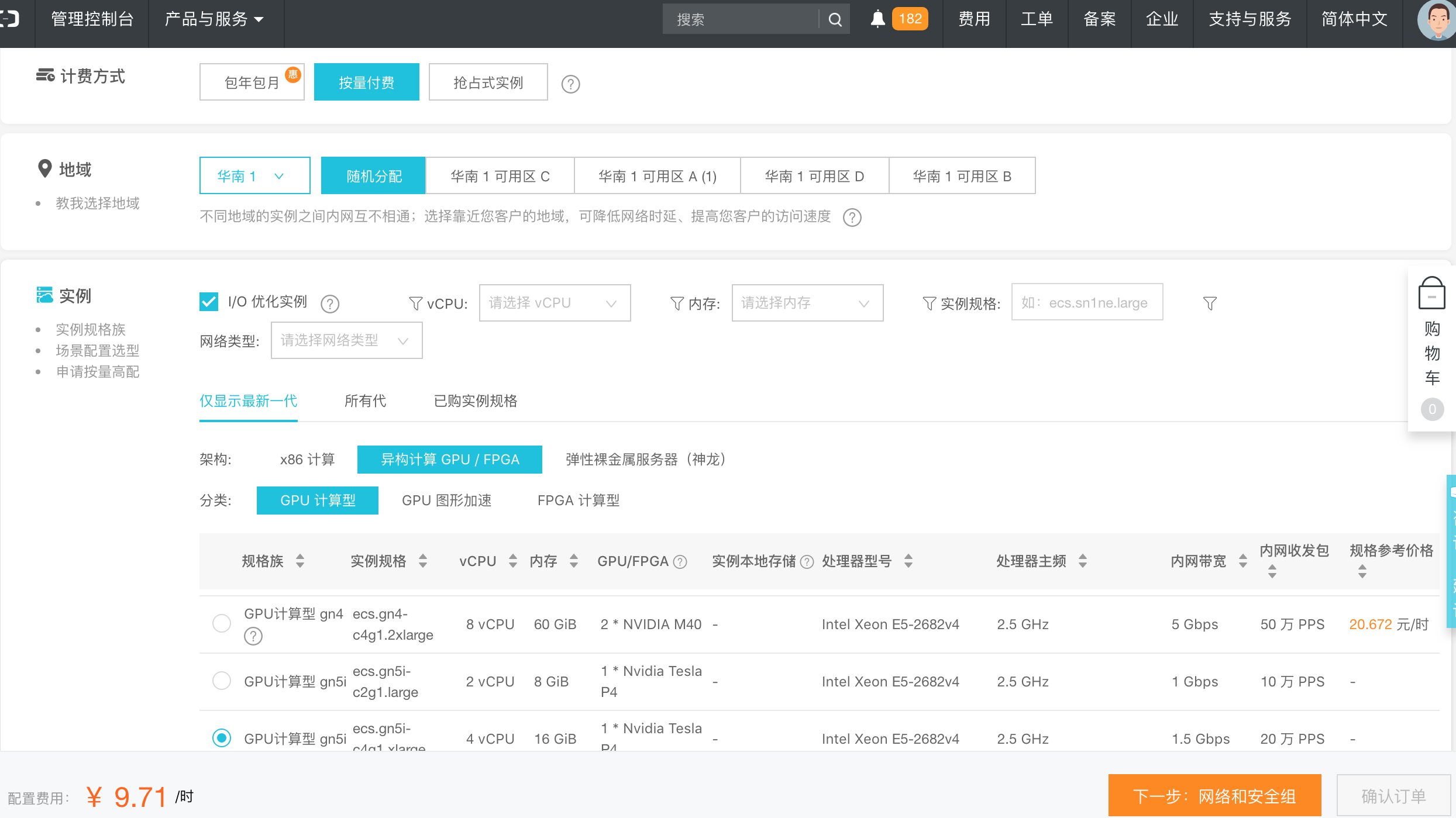Click the help icon next to I/O 优化实例
Viewport: 1456px width, 818px height.
pyautogui.click(x=330, y=303)
